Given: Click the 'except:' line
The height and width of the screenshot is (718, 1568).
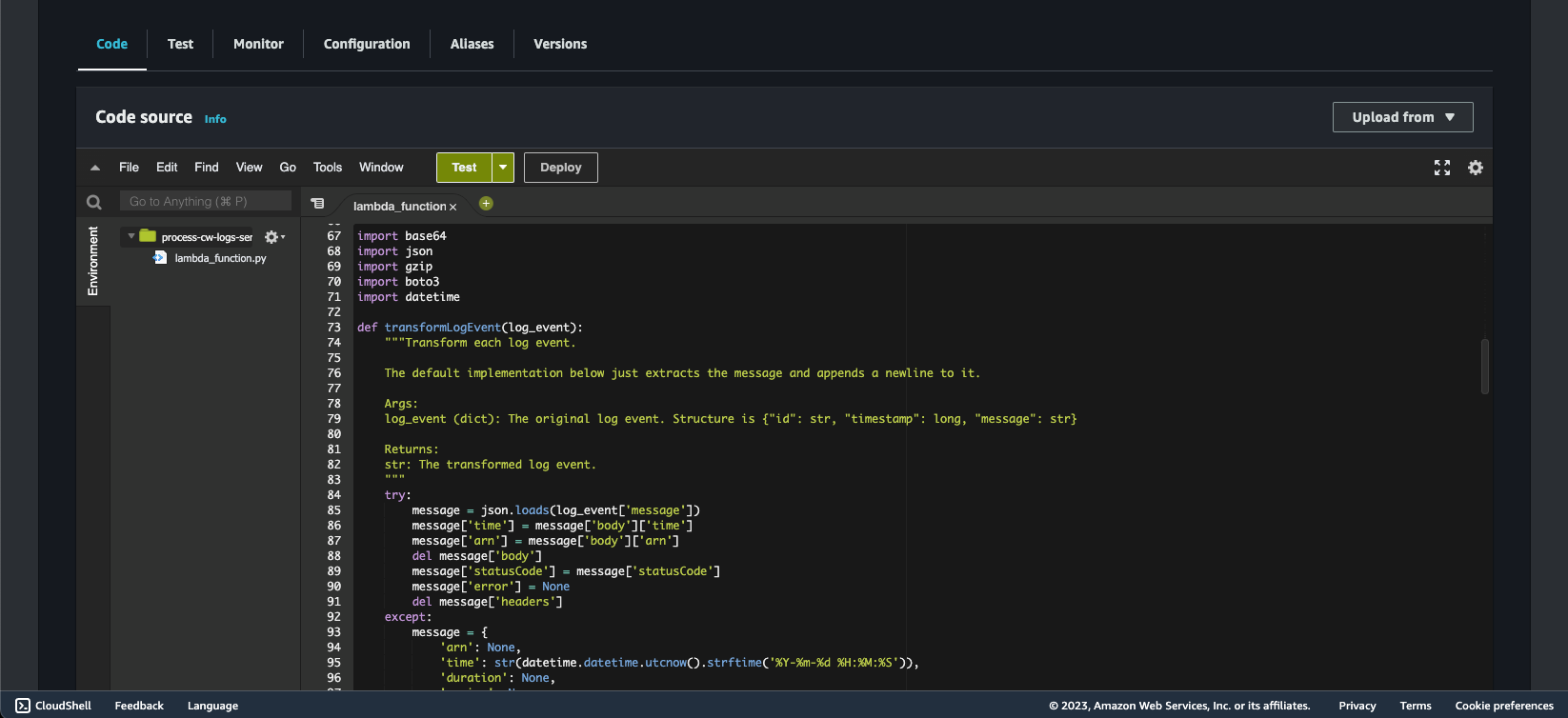Looking at the screenshot, I should (x=408, y=617).
